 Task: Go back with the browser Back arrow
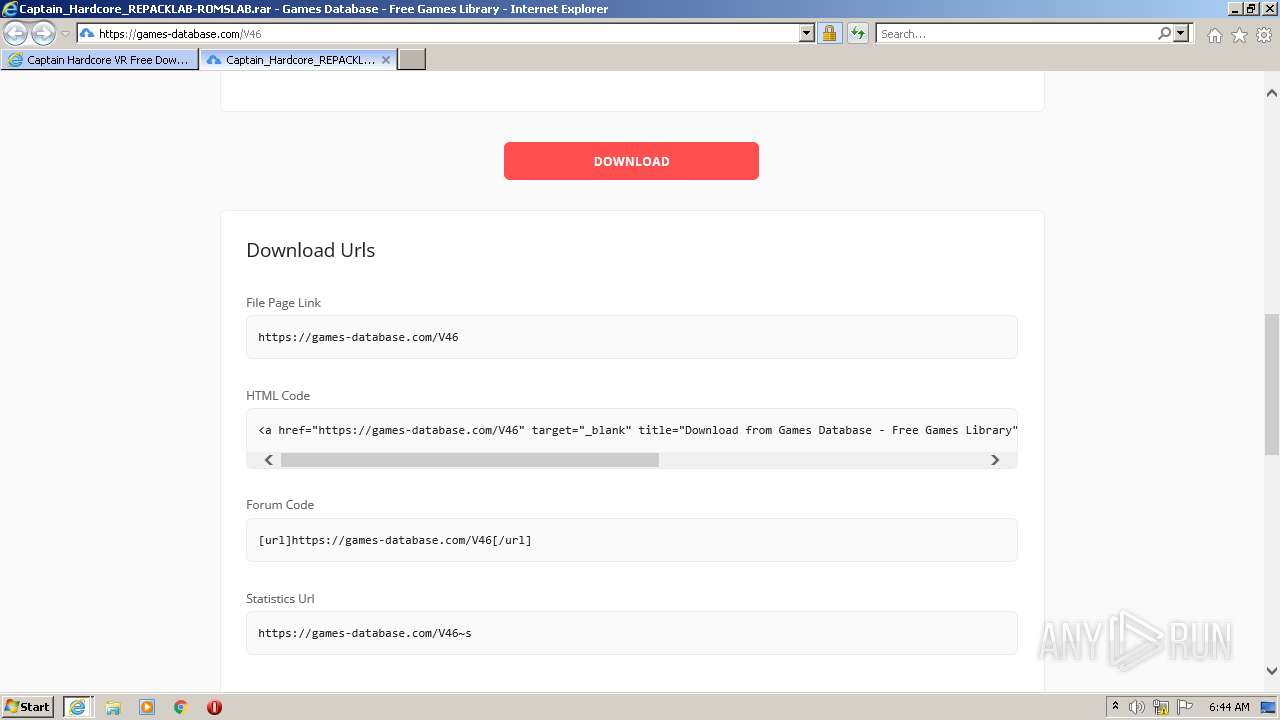click(15, 34)
